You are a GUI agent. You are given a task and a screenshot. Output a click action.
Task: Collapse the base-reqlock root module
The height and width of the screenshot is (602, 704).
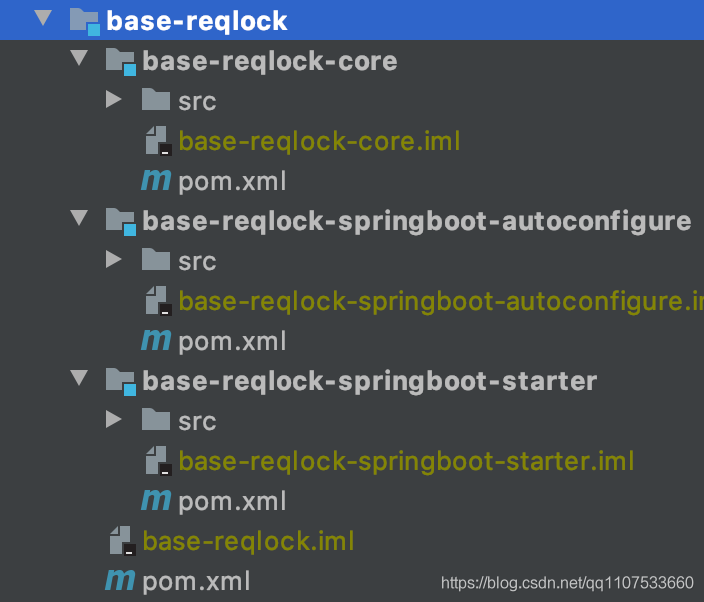[43, 18]
